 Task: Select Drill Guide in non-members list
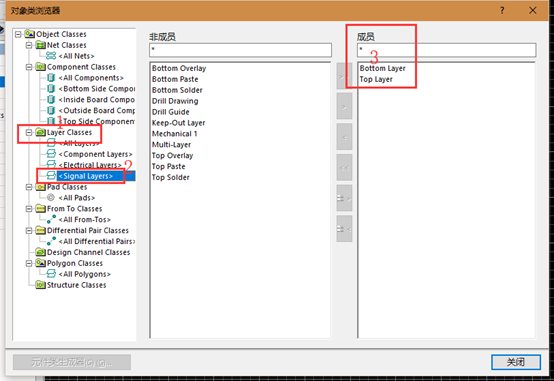pos(171,112)
